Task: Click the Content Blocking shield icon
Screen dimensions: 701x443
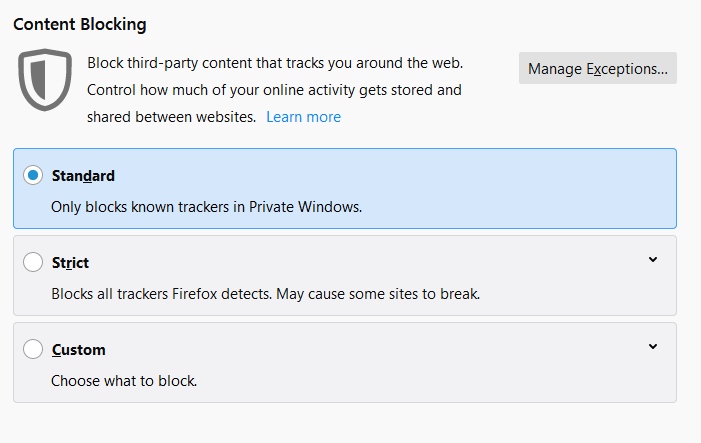Action: (x=45, y=80)
